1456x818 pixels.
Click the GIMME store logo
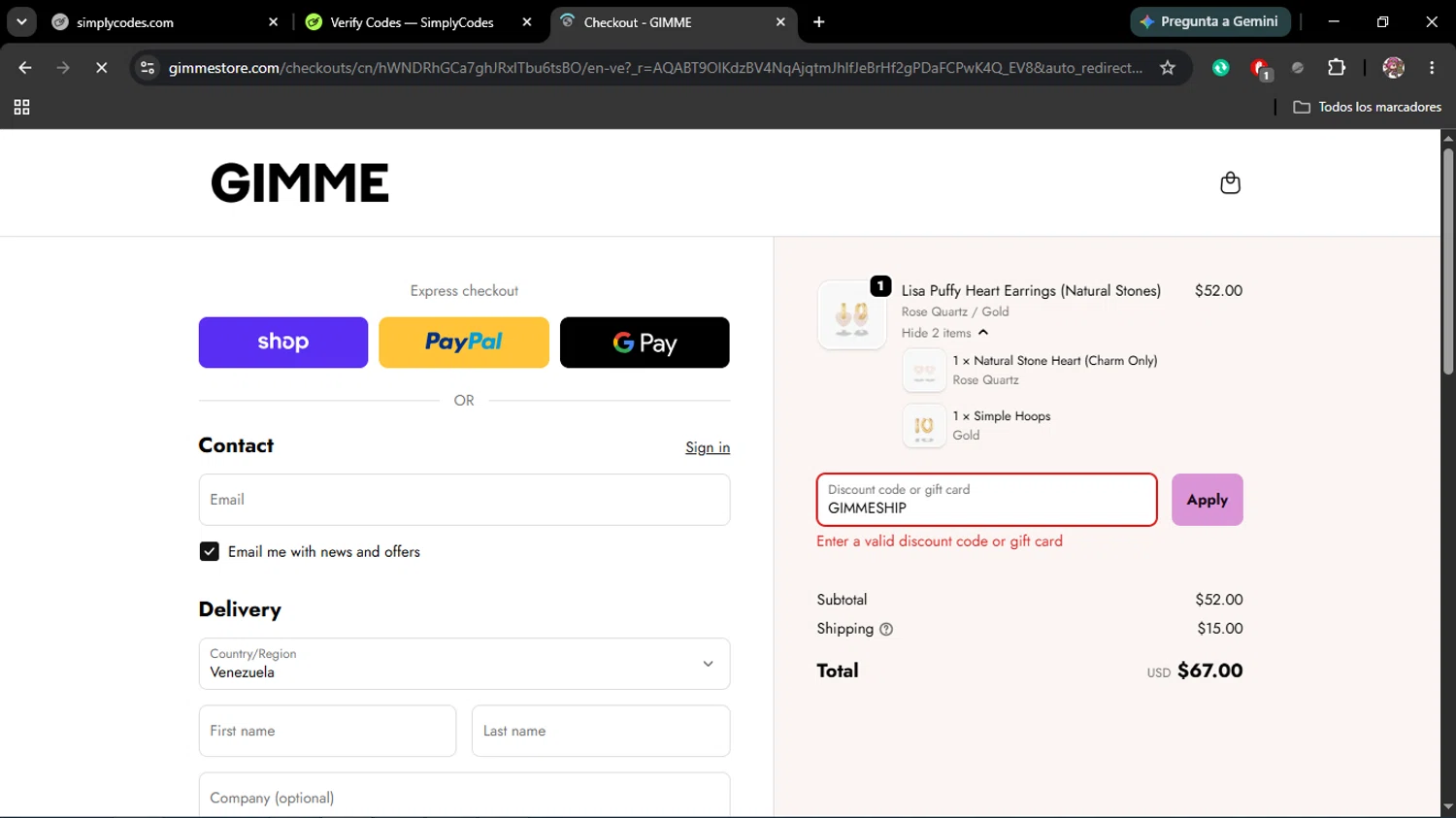point(300,182)
